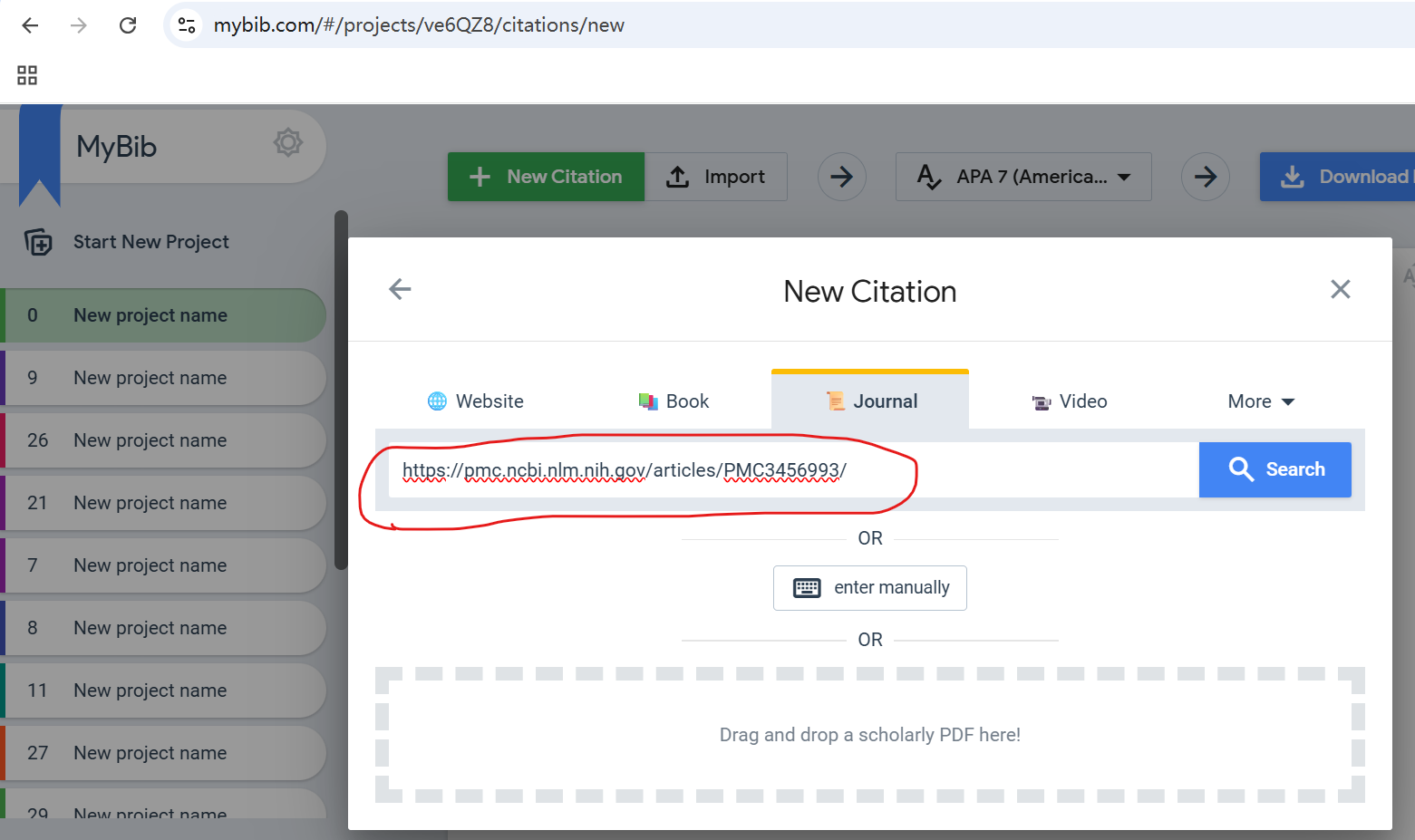The height and width of the screenshot is (840, 1415).
Task: Click Start New Project
Action: 150,242
